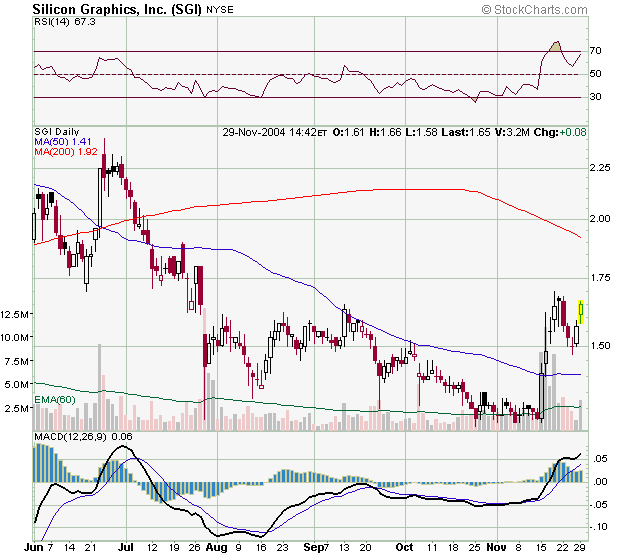Click the 'V:3.2M' volume value
This screenshot has height=558, width=620.
(512, 132)
